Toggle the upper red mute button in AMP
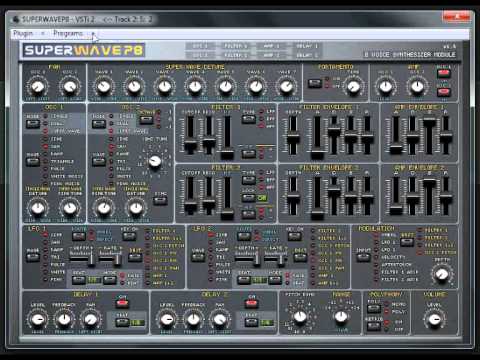Image resolution: width=480 pixels, height=360 pixels. [x=443, y=73]
